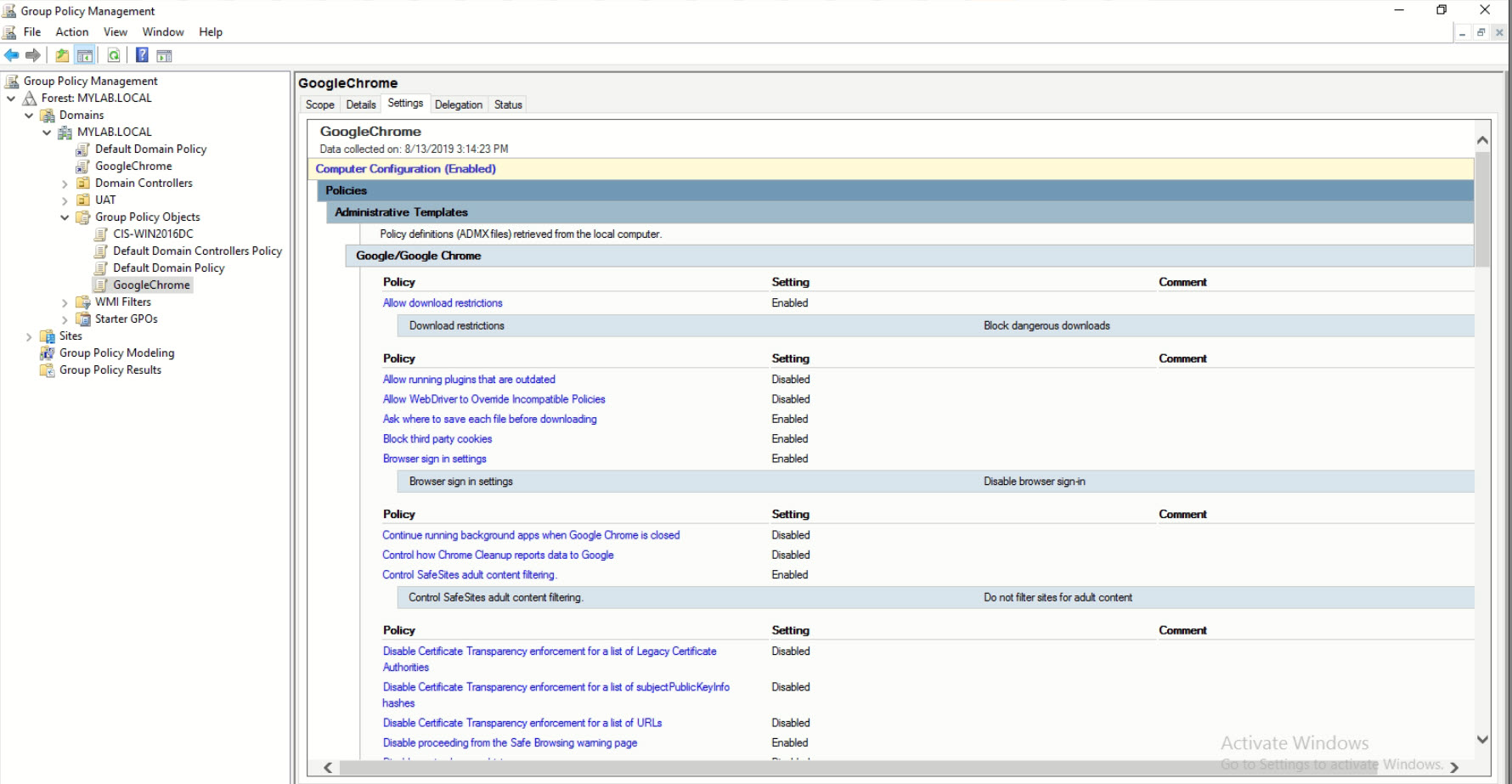Screen dimensions: 1512x784
Task: Click the Default Domain Policy link icon under MYLAB.LOCAL
Action: (83, 149)
